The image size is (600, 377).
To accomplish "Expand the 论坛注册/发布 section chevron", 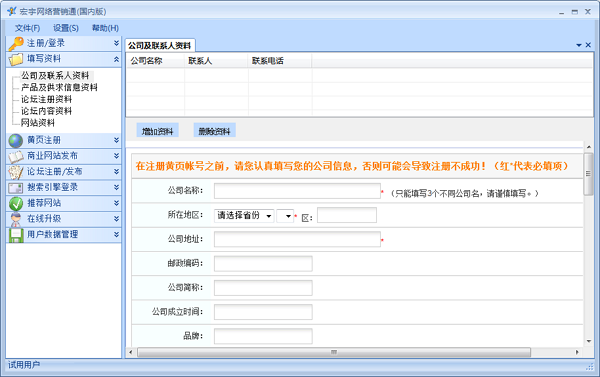I will pyautogui.click(x=116, y=171).
